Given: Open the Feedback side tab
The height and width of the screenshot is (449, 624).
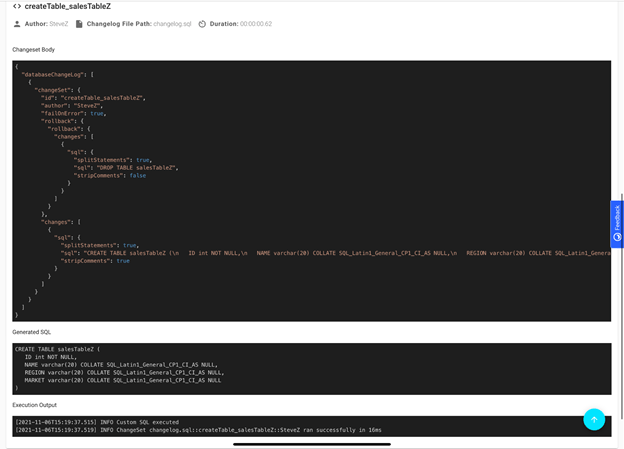Looking at the screenshot, I should 617,222.
